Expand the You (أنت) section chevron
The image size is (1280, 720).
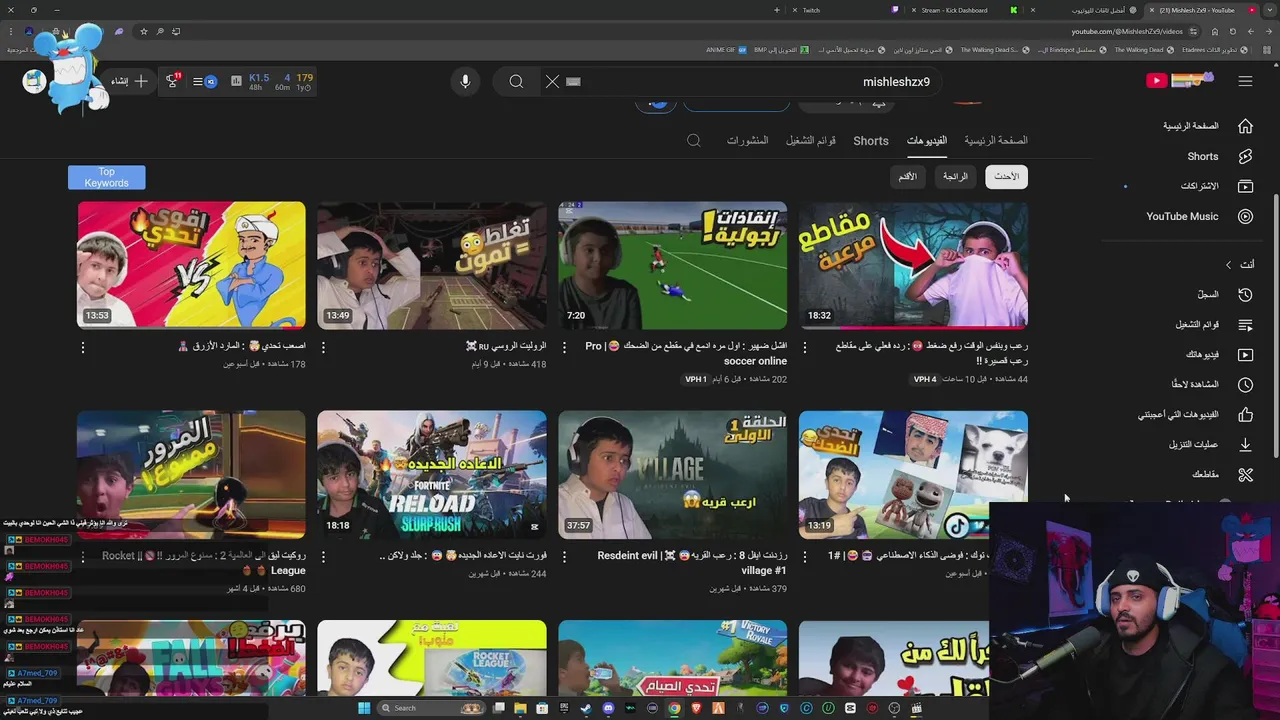1228,264
